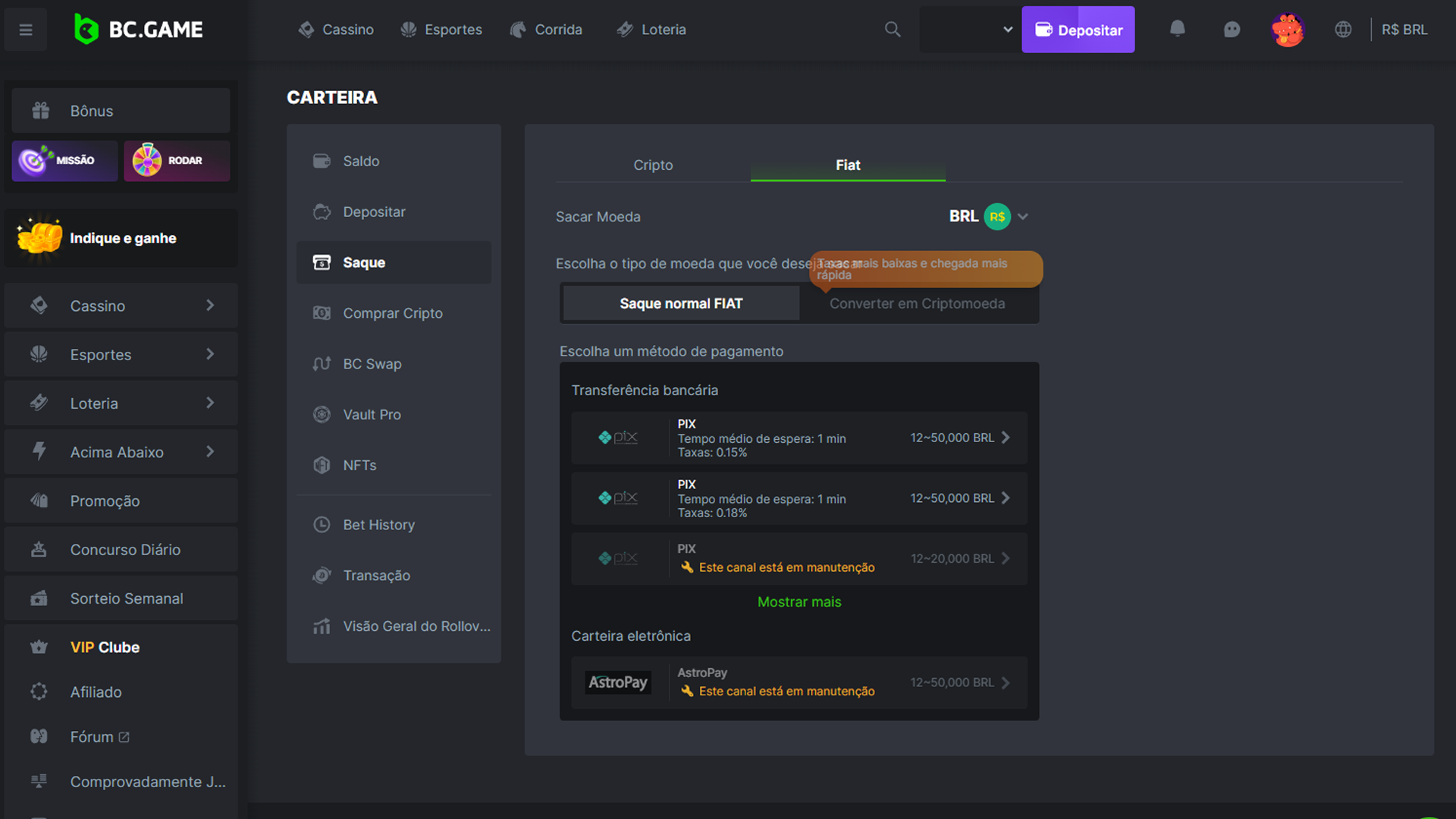Screen dimensions: 1456x819
Task: Click the search icon in header
Action: point(892,29)
